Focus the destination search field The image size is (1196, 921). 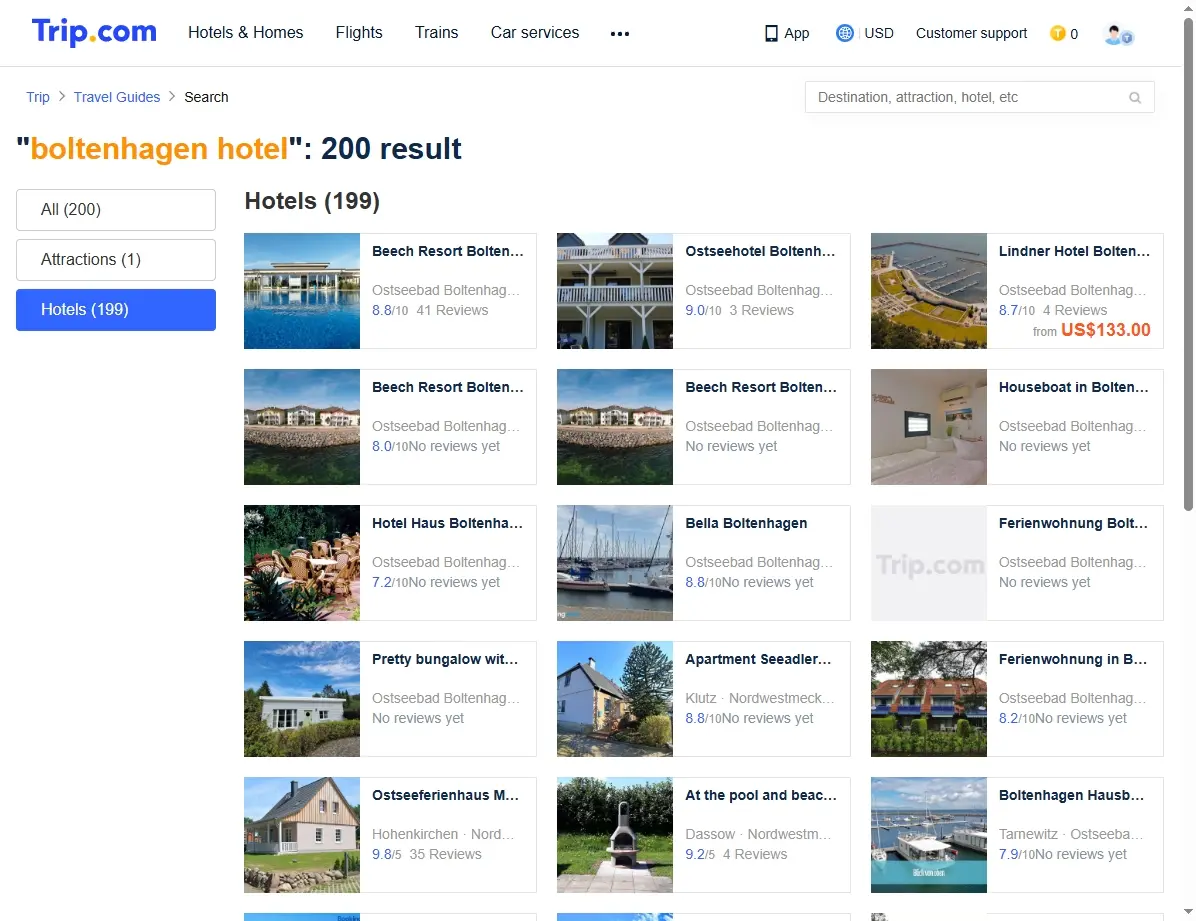(x=979, y=98)
